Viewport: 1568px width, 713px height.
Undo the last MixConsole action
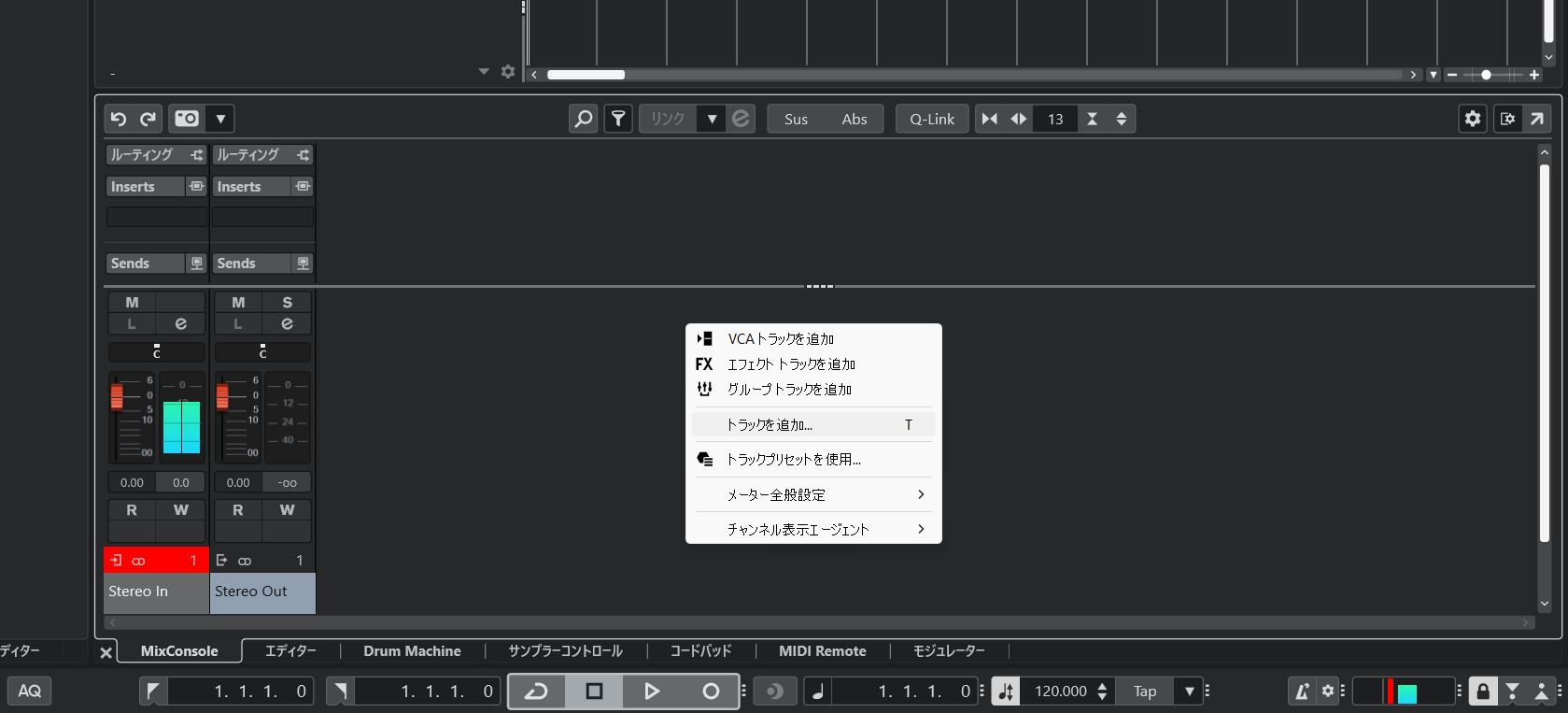[x=118, y=119]
